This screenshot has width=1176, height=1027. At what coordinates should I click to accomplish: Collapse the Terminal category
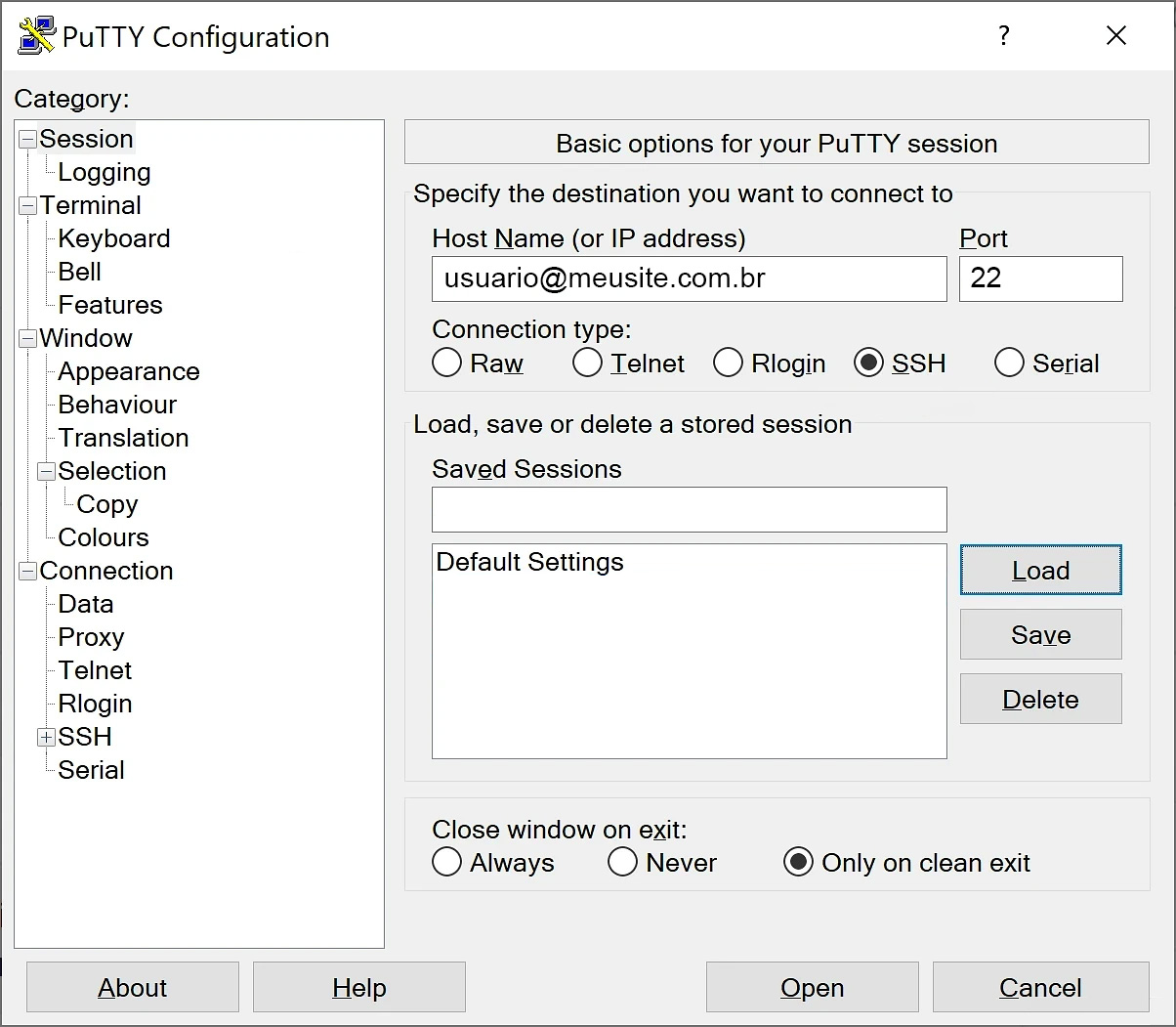pyautogui.click(x=26, y=205)
